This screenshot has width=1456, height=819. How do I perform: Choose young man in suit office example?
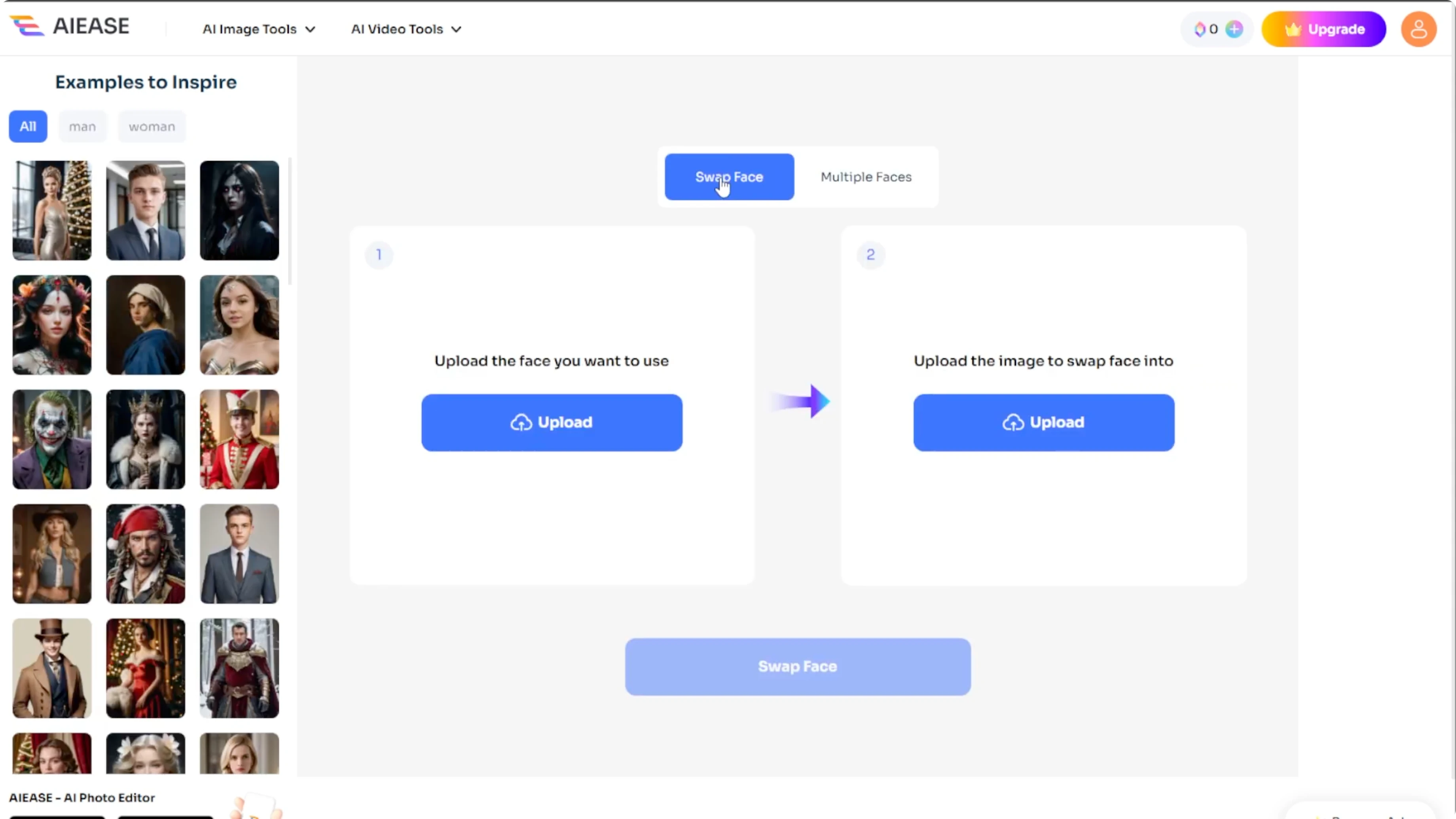pyautogui.click(x=145, y=210)
